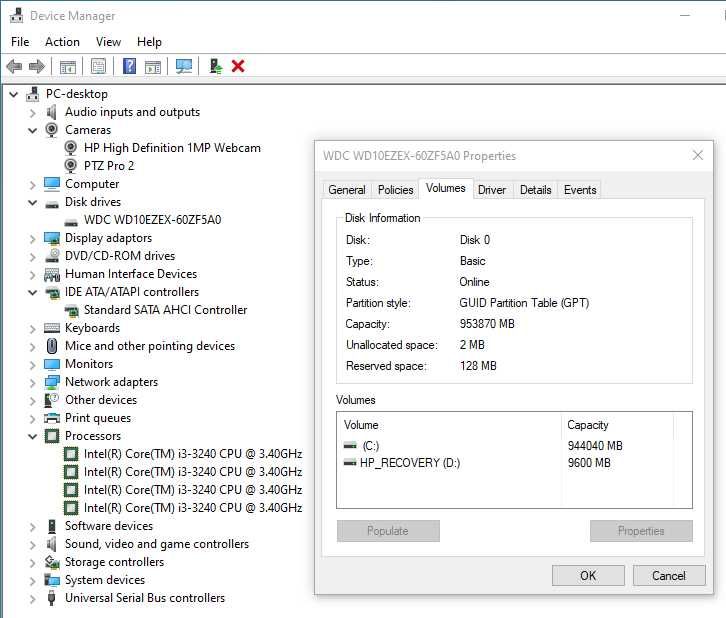Screen dimensions: 726x618
Task: Expand the Monitors category
Action: tap(32, 365)
